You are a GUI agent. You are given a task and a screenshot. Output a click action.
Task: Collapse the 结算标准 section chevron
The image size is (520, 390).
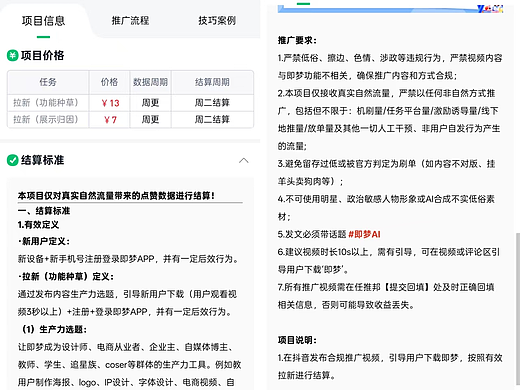coord(244,161)
